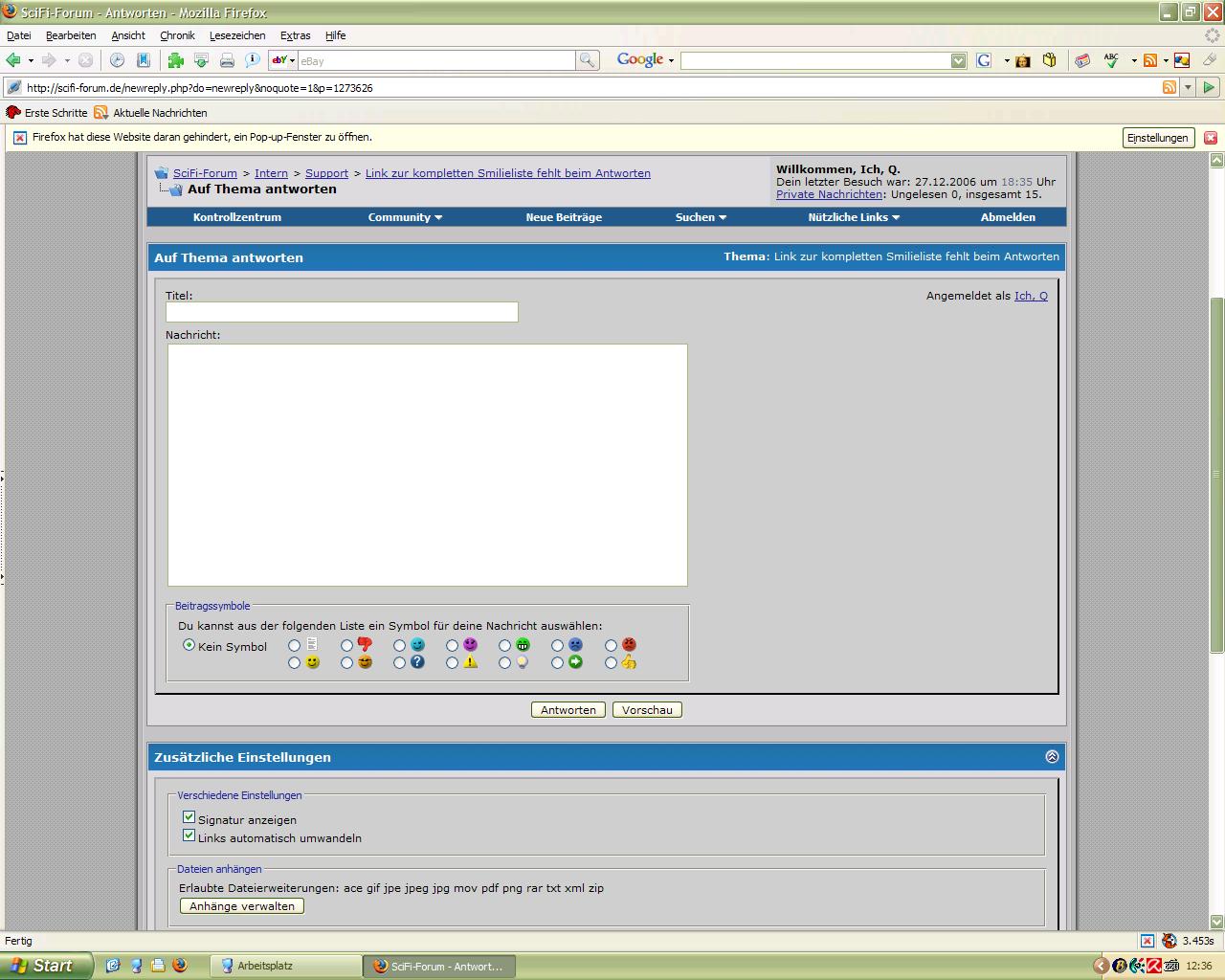The height and width of the screenshot is (980, 1225).
Task: Open the Chronik menu
Action: coord(177,35)
